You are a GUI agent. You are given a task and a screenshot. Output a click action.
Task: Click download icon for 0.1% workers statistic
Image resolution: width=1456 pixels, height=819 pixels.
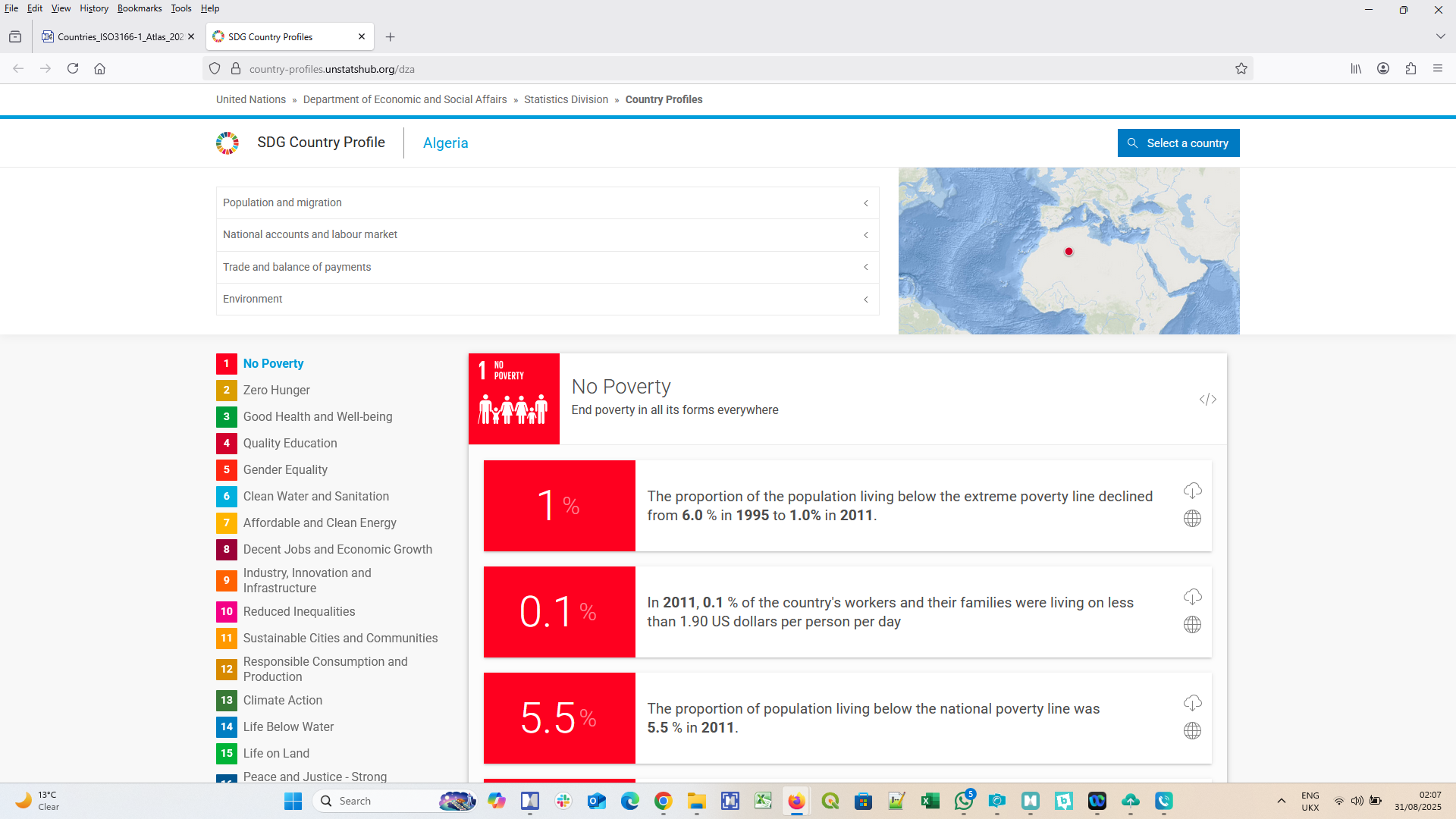tap(1192, 597)
